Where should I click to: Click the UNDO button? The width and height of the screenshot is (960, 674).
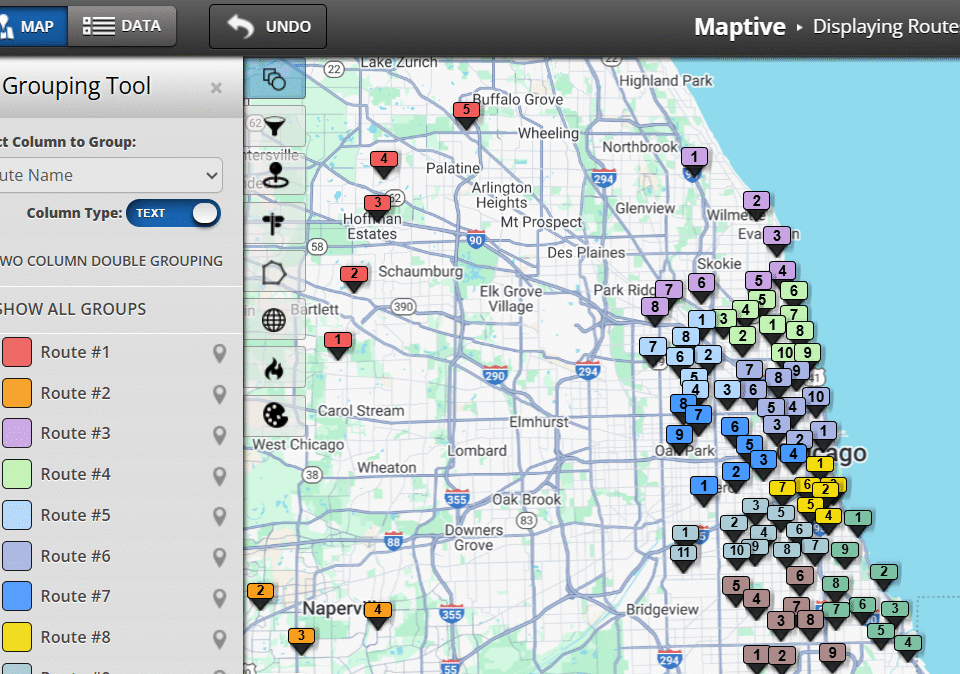coord(268,27)
